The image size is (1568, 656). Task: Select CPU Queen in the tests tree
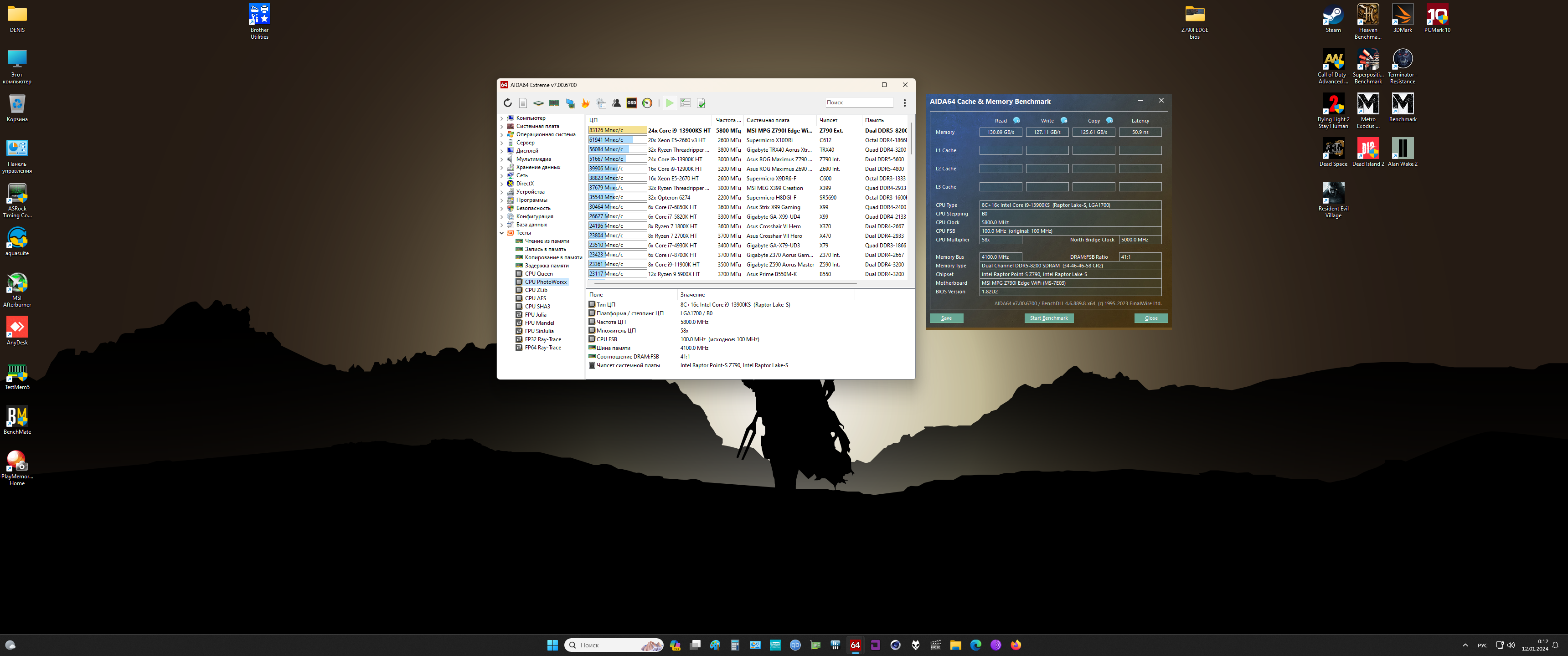538,274
